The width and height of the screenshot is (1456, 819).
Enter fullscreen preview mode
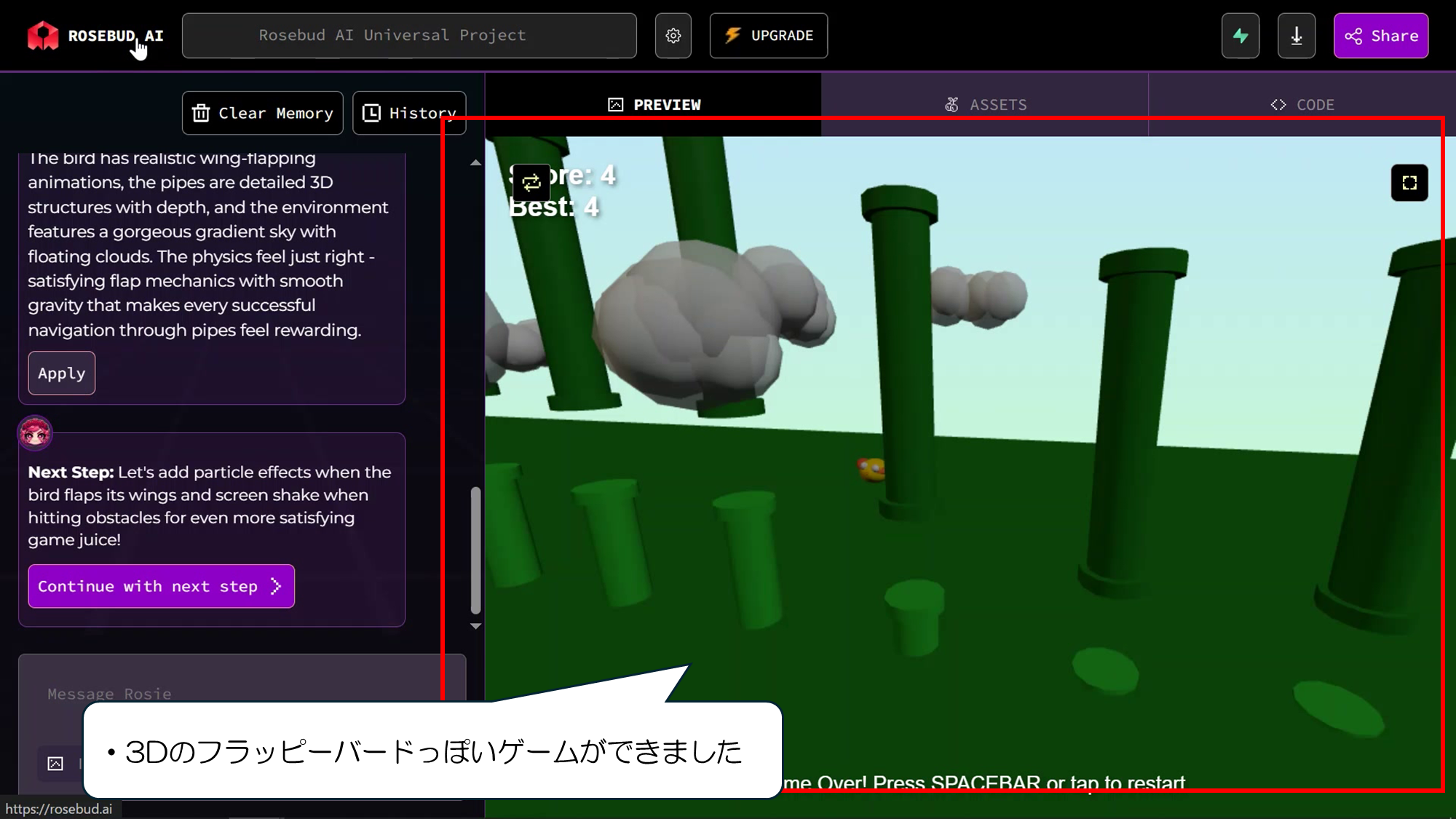[1409, 183]
